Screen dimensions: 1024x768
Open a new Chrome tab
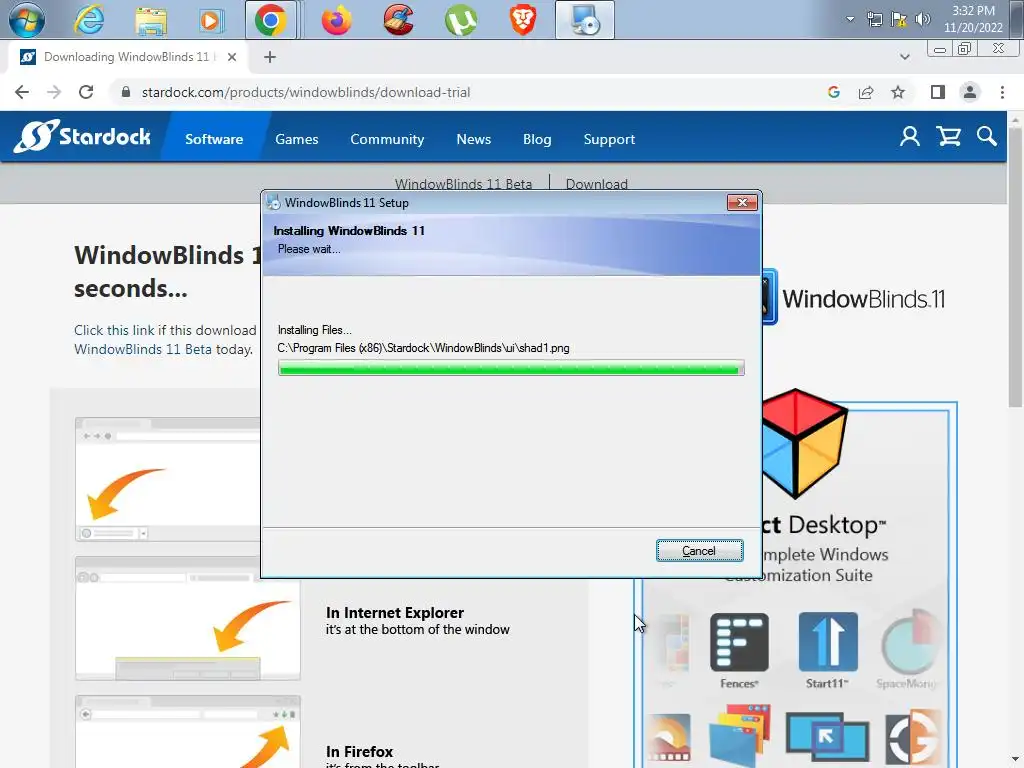tap(270, 57)
